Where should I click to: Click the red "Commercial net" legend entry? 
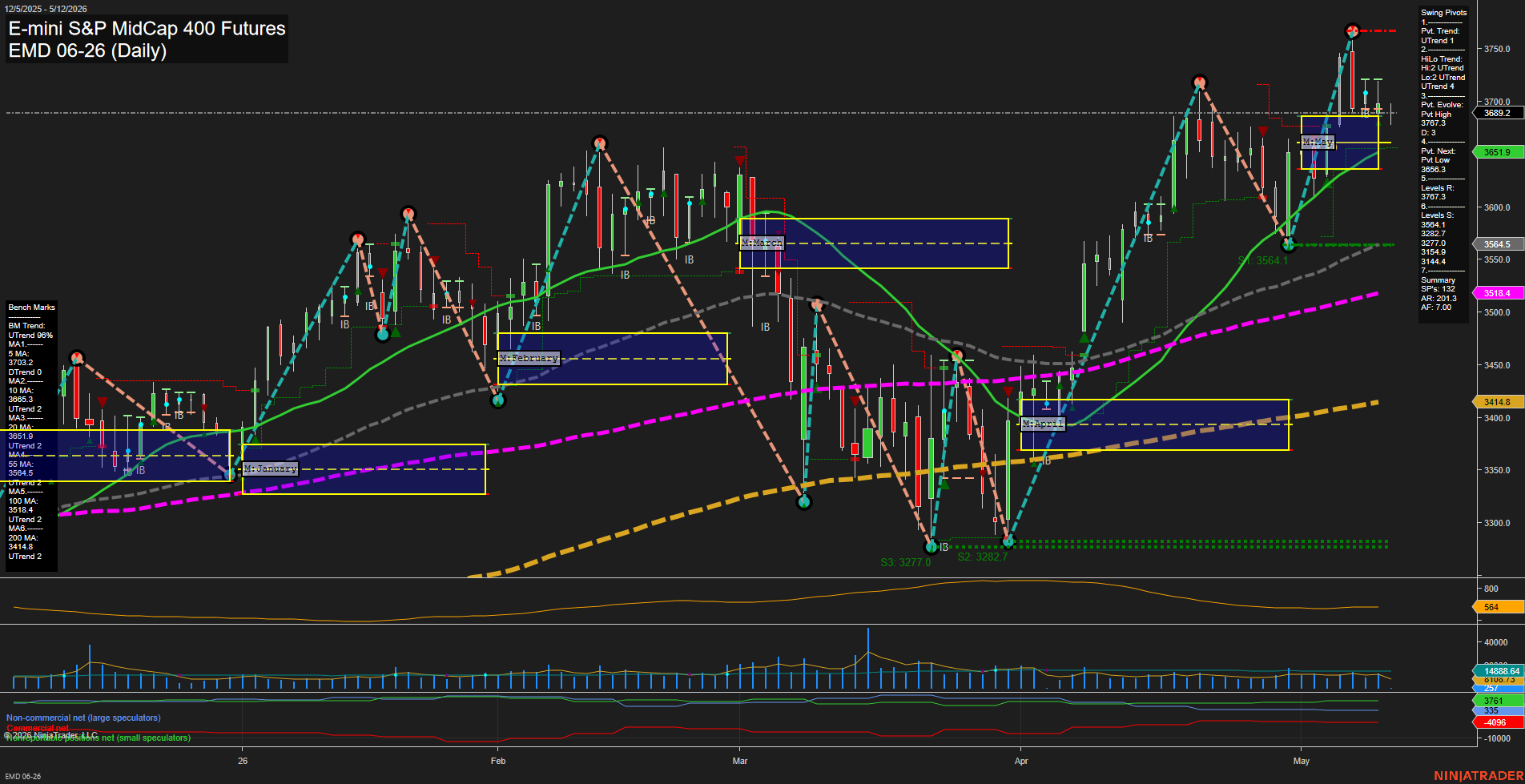click(38, 728)
